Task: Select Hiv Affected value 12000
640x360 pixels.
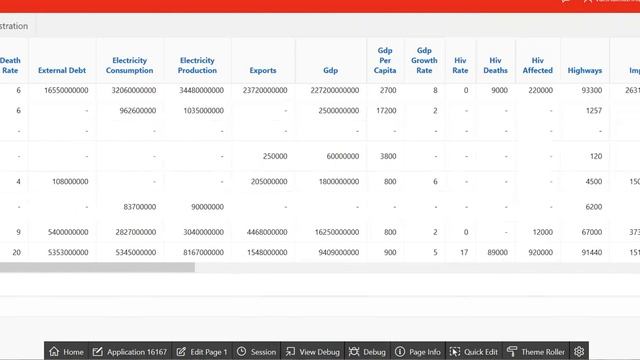Action: pyautogui.click(x=542, y=232)
